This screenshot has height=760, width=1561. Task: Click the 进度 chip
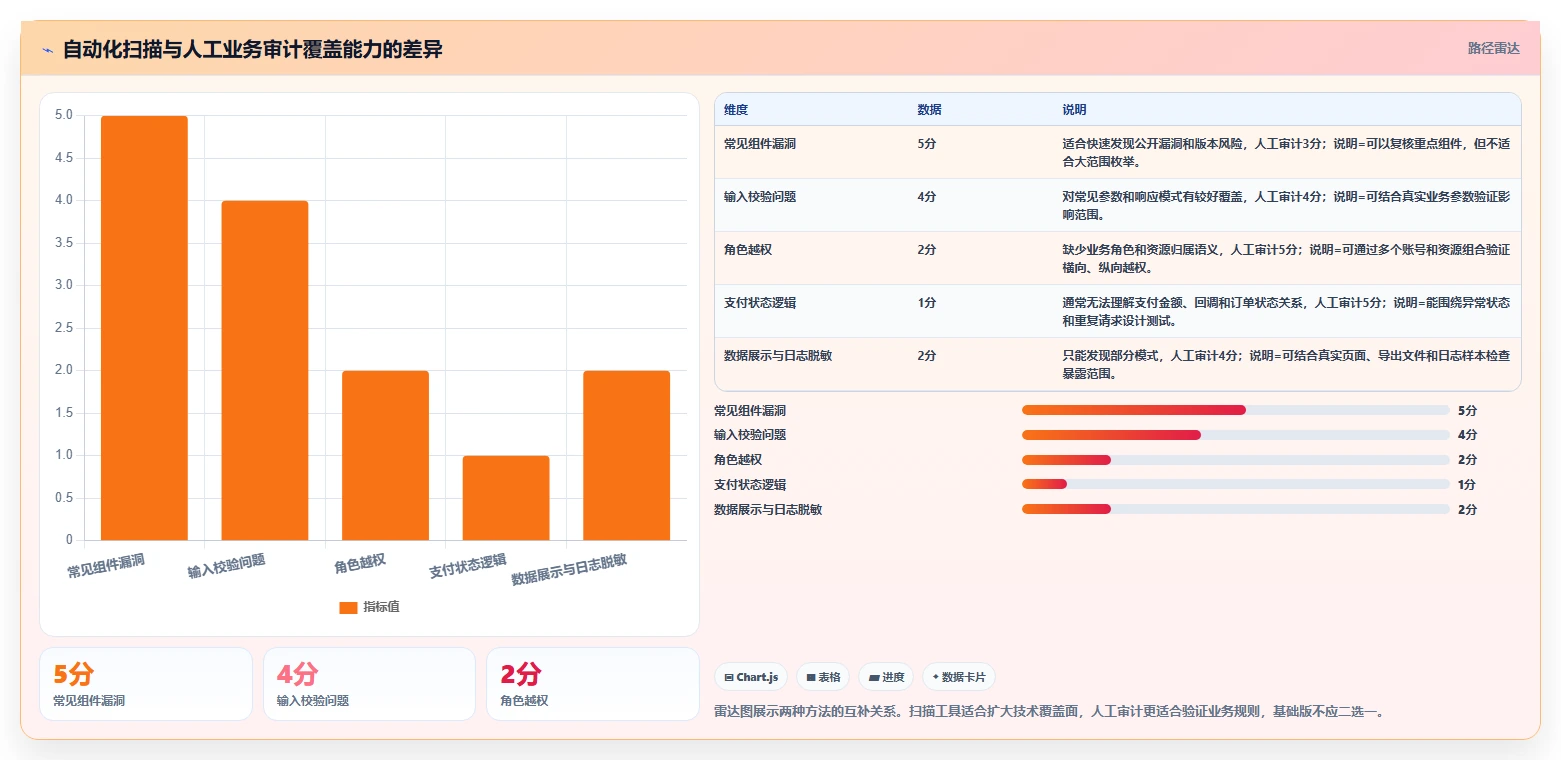tap(886, 677)
